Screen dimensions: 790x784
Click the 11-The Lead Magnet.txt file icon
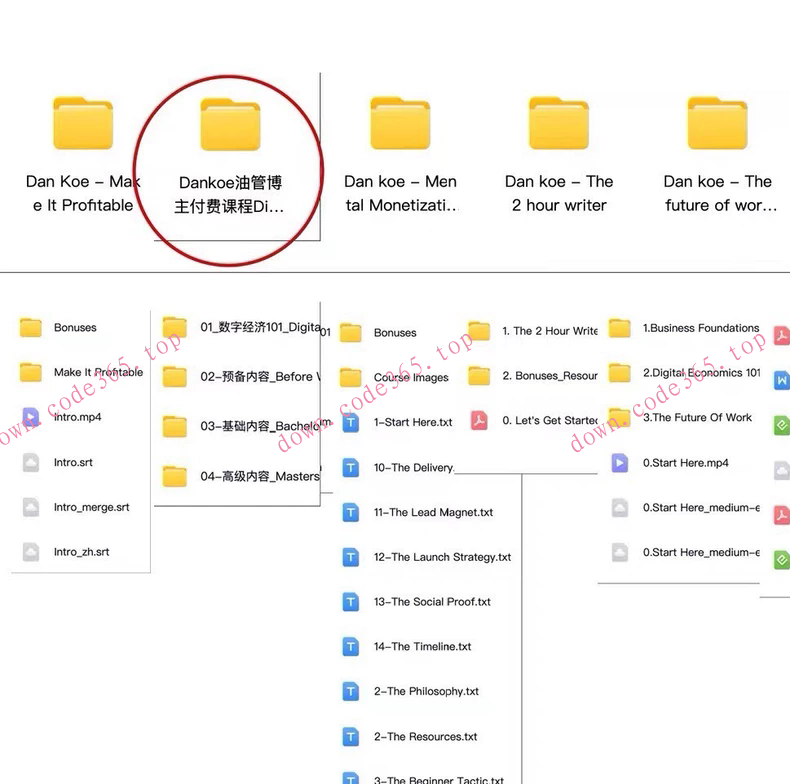pos(351,512)
